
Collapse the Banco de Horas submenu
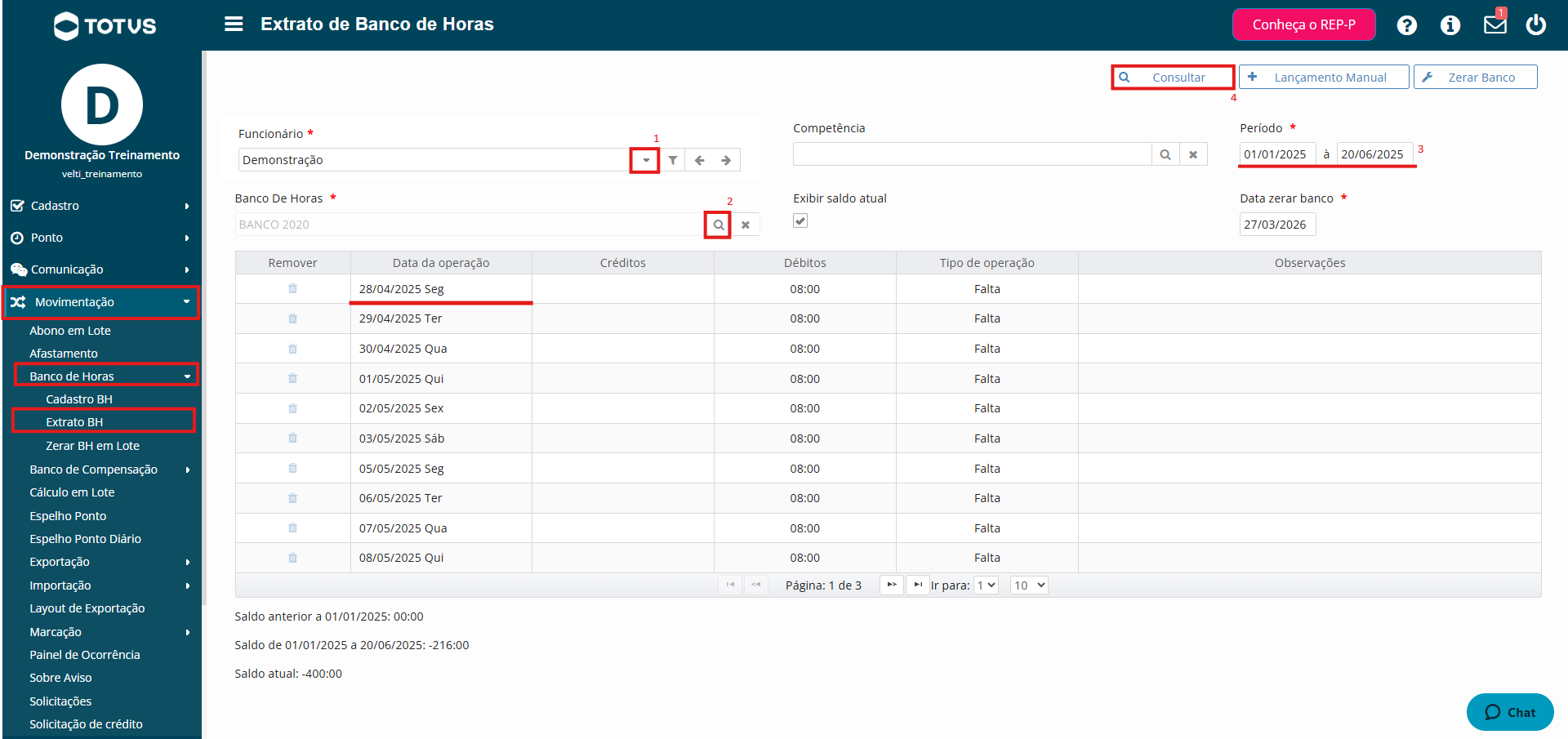pyautogui.click(x=106, y=376)
